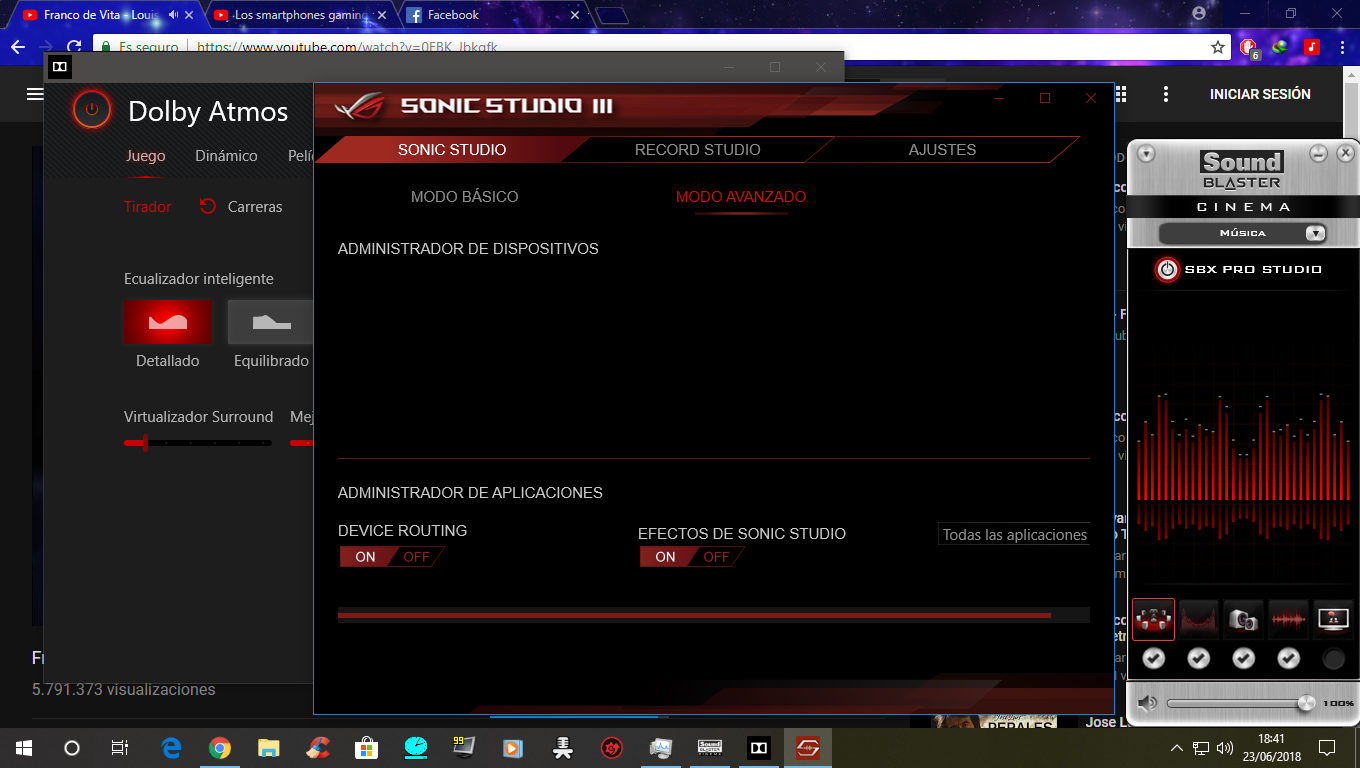Open the Sound Blaster taskbar icon

pos(710,747)
